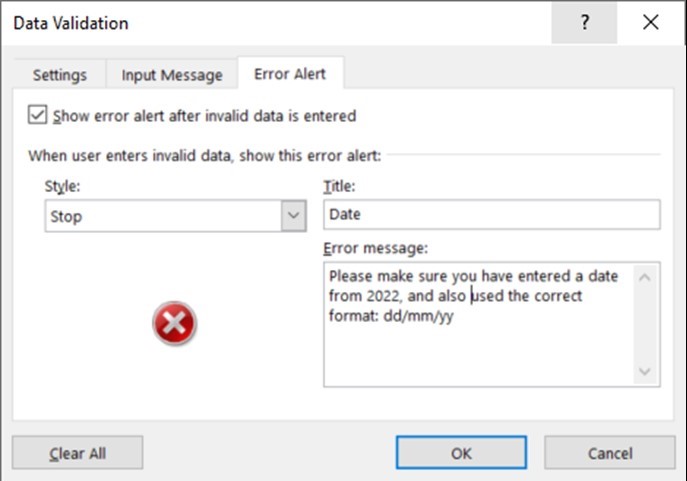Screen dimensions: 687x481
Task: Open the Input Message tab
Action: pyautogui.click(x=172, y=75)
